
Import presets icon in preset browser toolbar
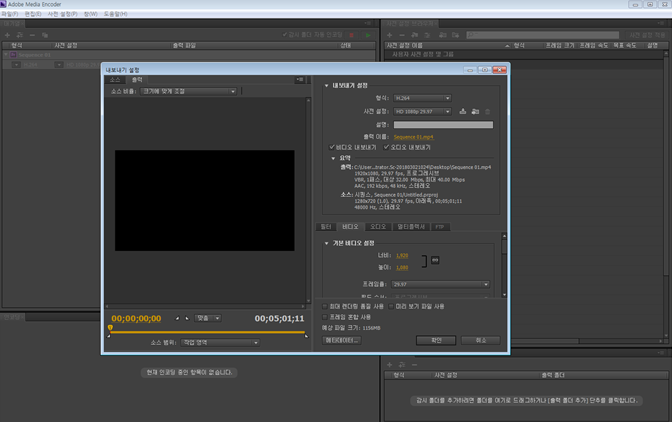pos(443,35)
